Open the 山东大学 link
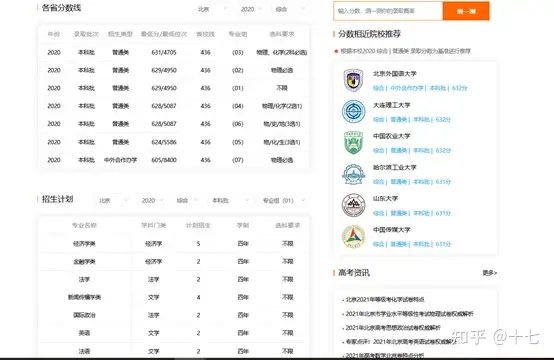Viewport: 554px width, 360px height. [x=385, y=198]
